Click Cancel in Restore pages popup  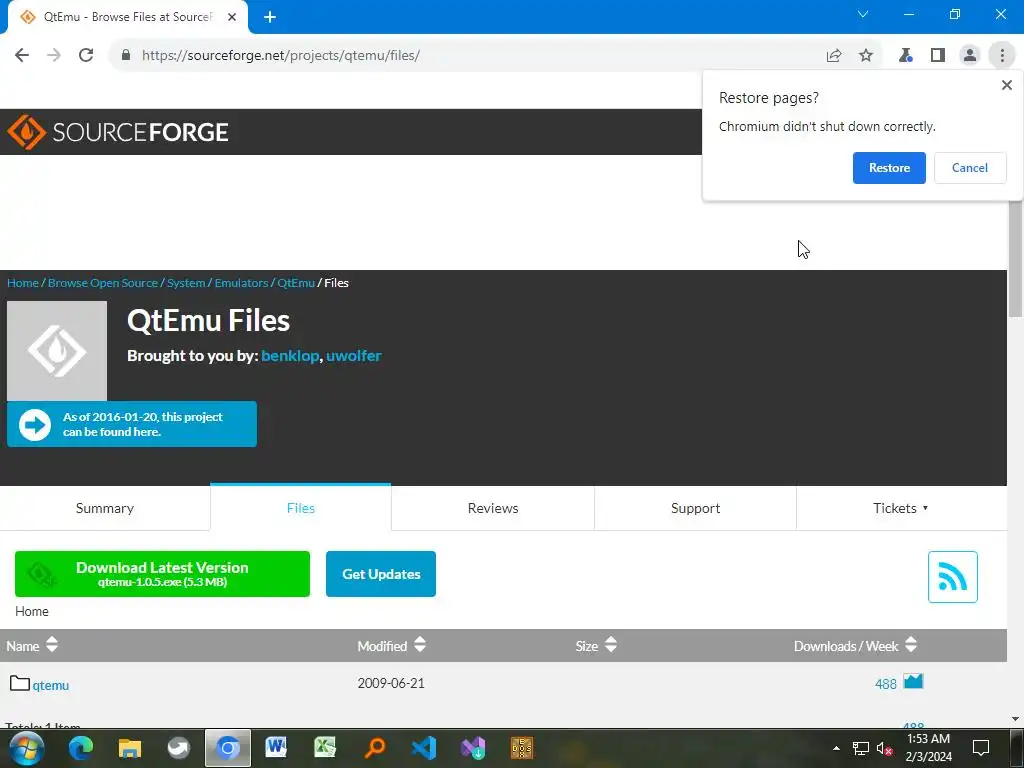click(970, 168)
